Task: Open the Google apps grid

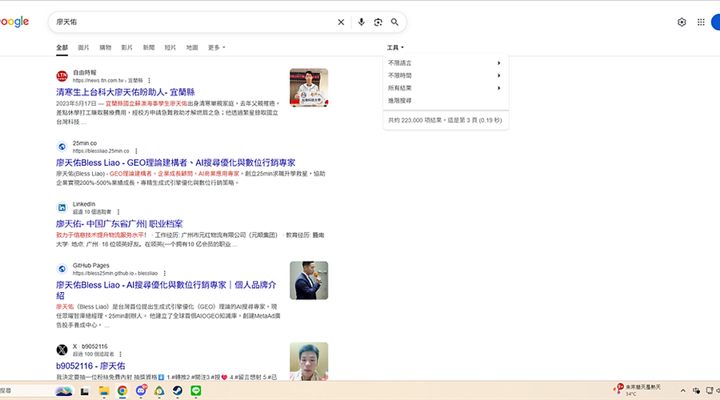Action: [701, 22]
